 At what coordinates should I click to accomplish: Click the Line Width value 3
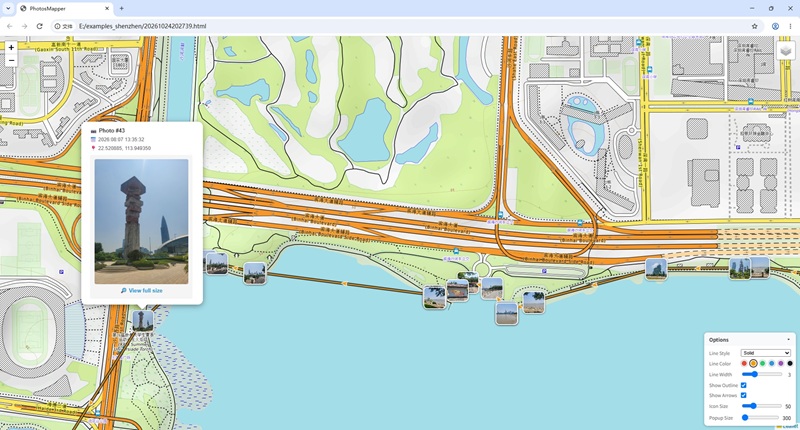789,375
